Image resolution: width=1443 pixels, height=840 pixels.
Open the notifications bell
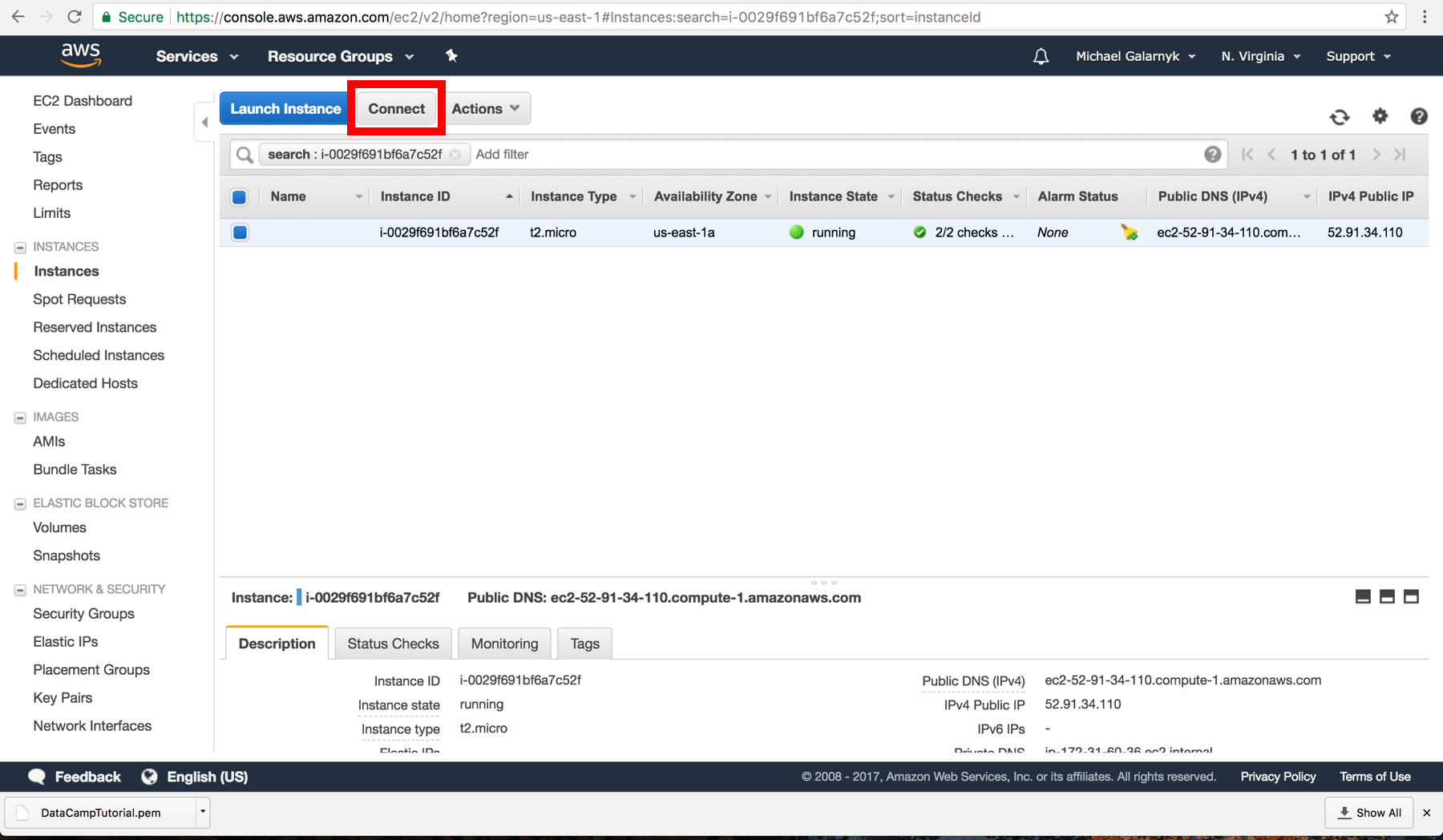coord(1041,55)
